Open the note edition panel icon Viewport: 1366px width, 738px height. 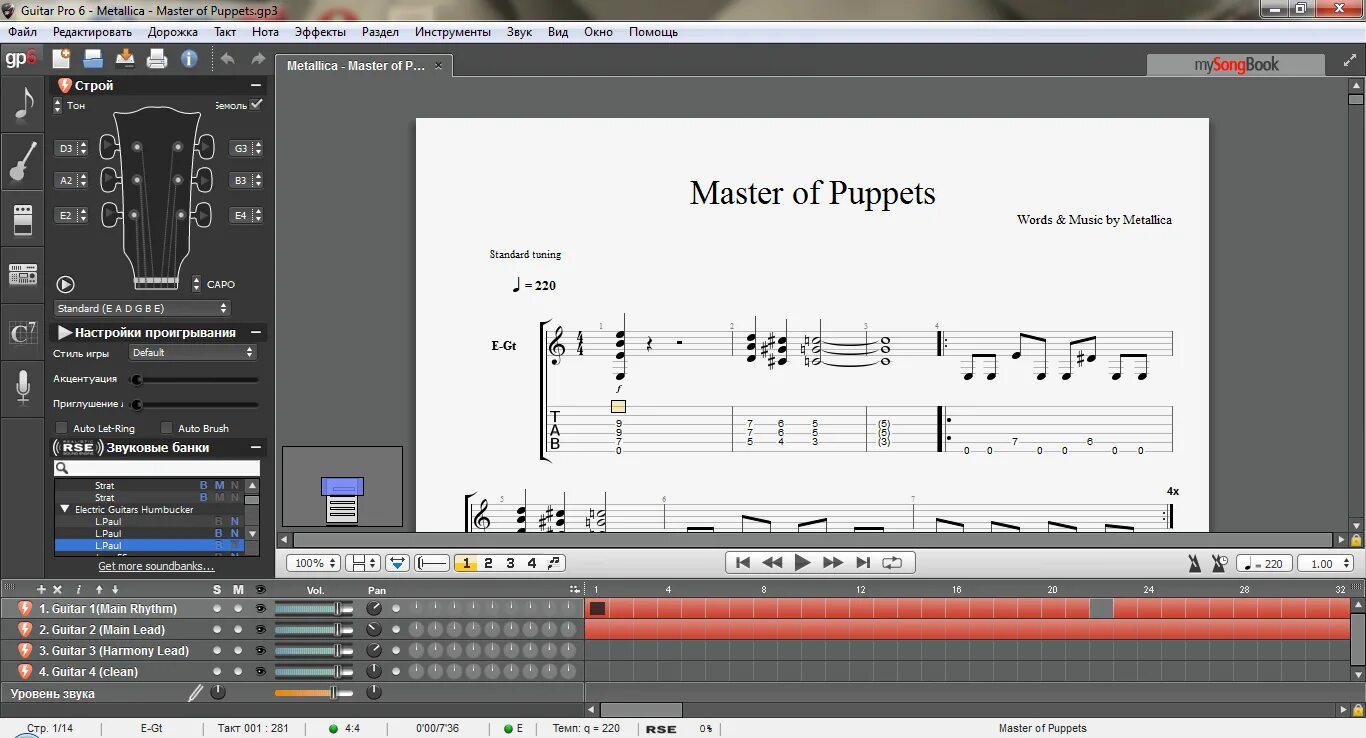tap(23, 104)
